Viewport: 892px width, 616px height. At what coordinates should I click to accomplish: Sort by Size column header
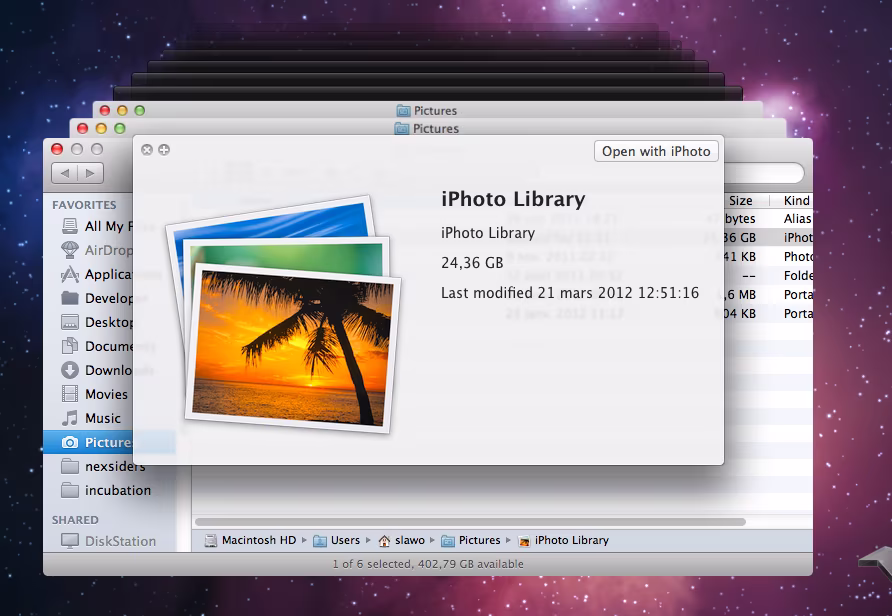(741, 200)
